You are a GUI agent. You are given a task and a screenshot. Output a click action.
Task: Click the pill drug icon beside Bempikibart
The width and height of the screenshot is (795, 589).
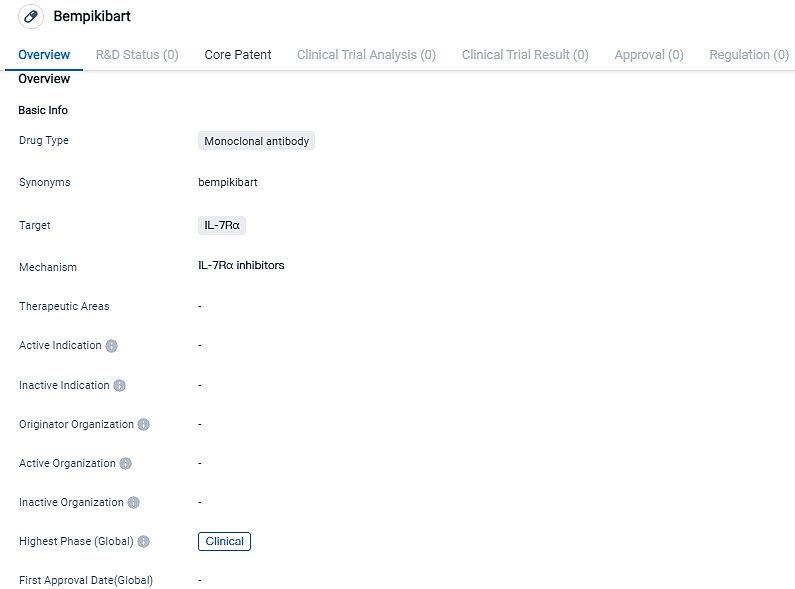(x=31, y=16)
